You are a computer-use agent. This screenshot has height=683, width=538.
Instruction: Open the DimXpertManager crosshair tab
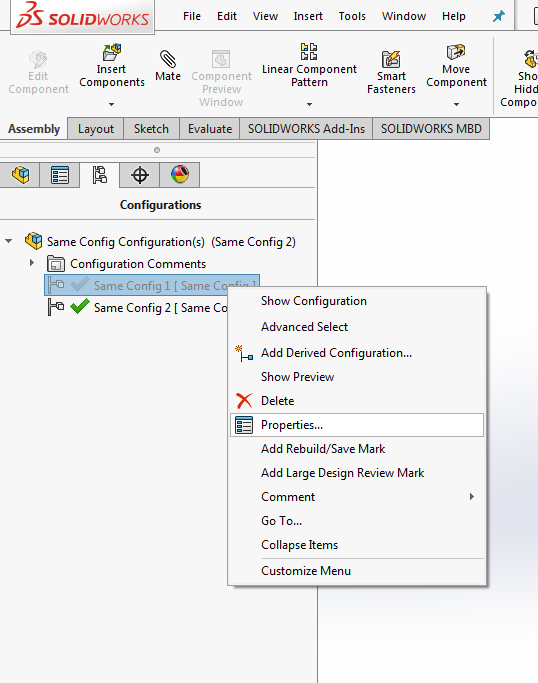[x=139, y=175]
